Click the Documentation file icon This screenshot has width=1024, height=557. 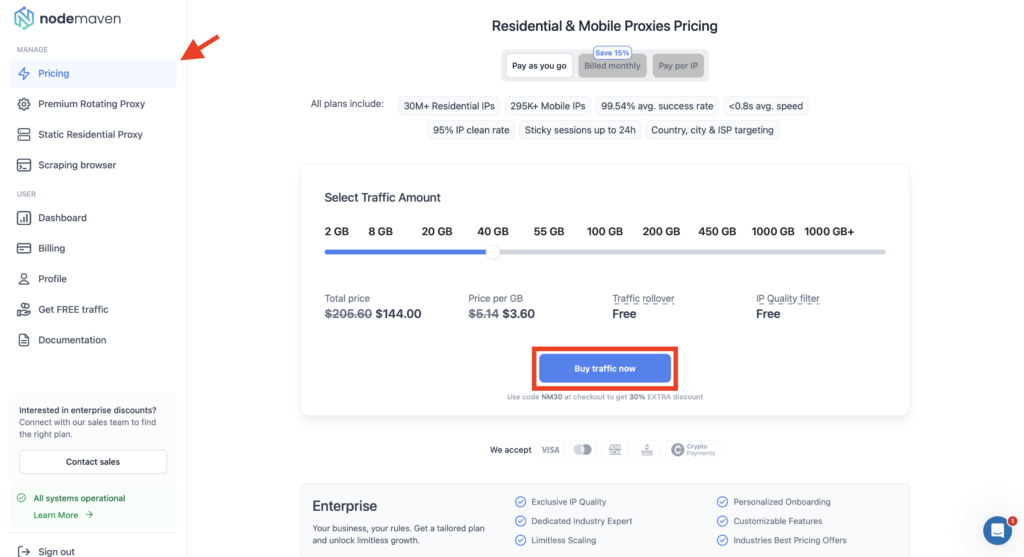tap(24, 340)
